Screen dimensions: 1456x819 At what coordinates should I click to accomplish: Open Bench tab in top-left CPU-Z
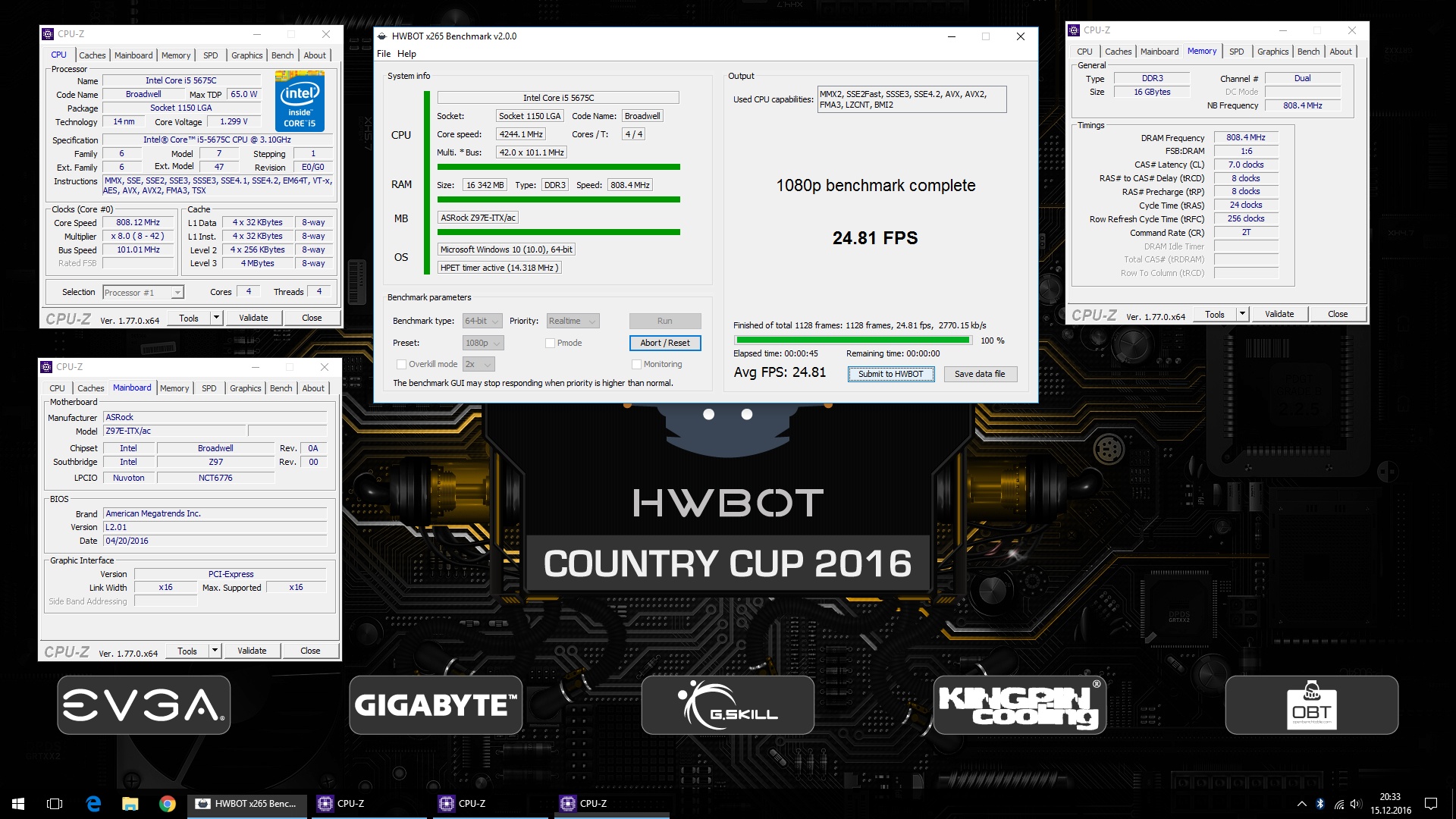[283, 55]
